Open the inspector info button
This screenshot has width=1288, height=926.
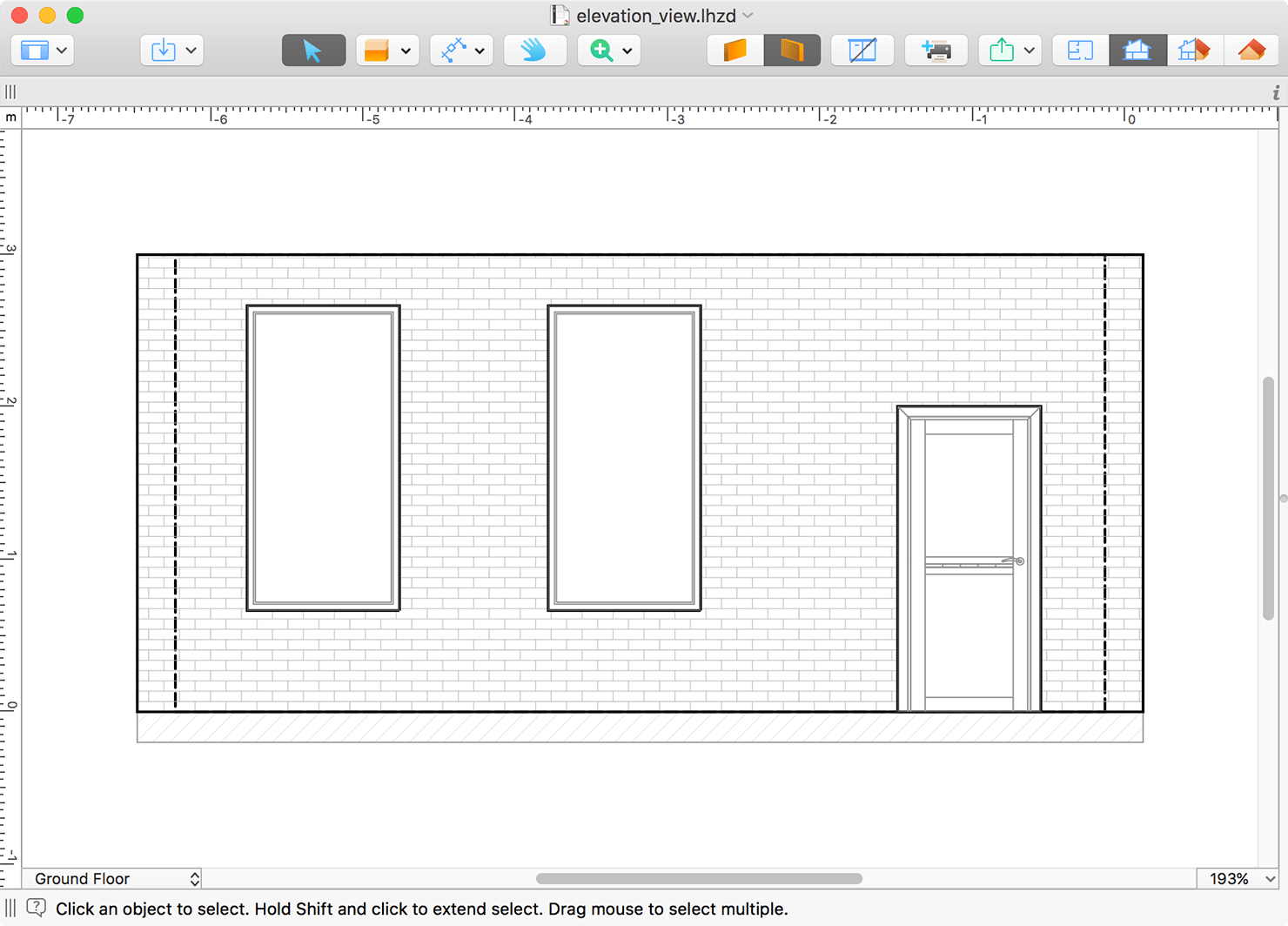1276,92
